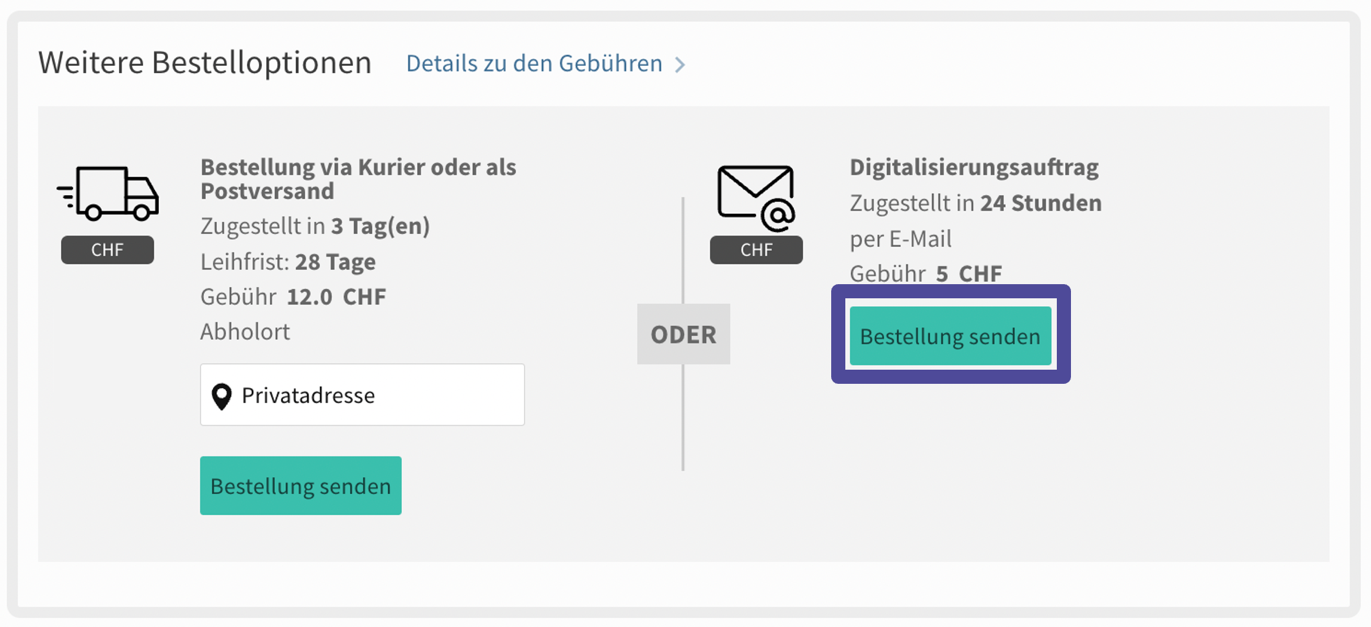1371x627 pixels.
Task: Click the CHF badge below the truck
Action: [107, 250]
